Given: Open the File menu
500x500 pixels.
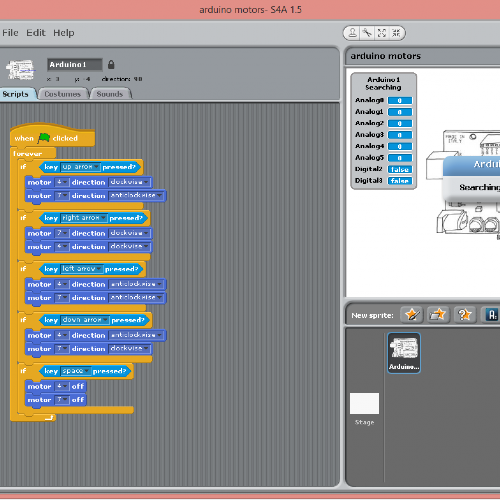Looking at the screenshot, I should point(10,33).
